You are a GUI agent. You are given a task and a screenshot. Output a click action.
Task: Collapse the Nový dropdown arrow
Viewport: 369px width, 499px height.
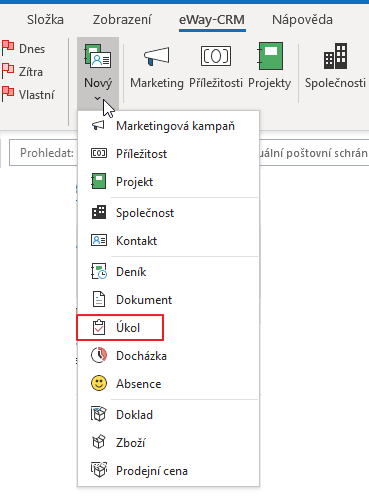pos(98,99)
